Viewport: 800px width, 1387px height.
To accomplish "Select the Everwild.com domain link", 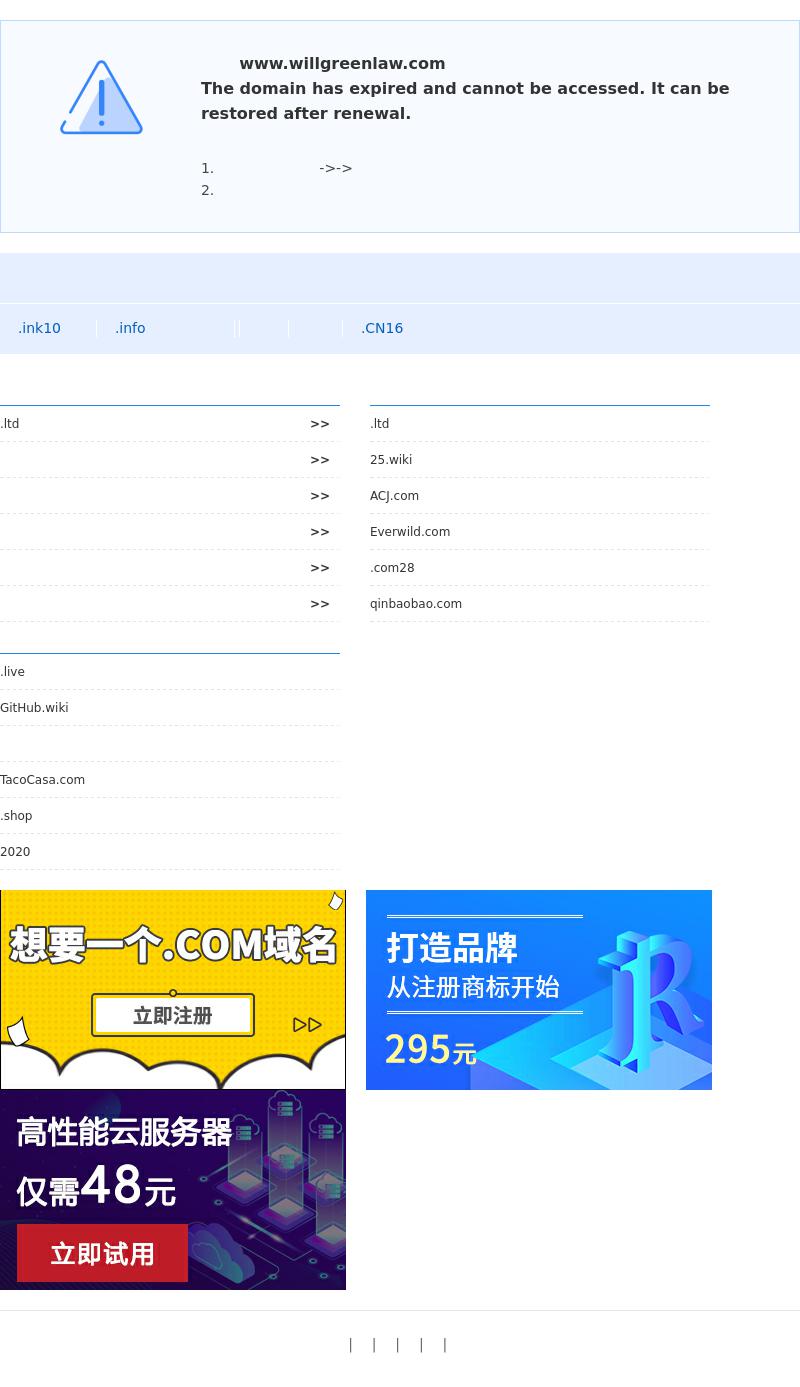I will pyautogui.click(x=410, y=532).
